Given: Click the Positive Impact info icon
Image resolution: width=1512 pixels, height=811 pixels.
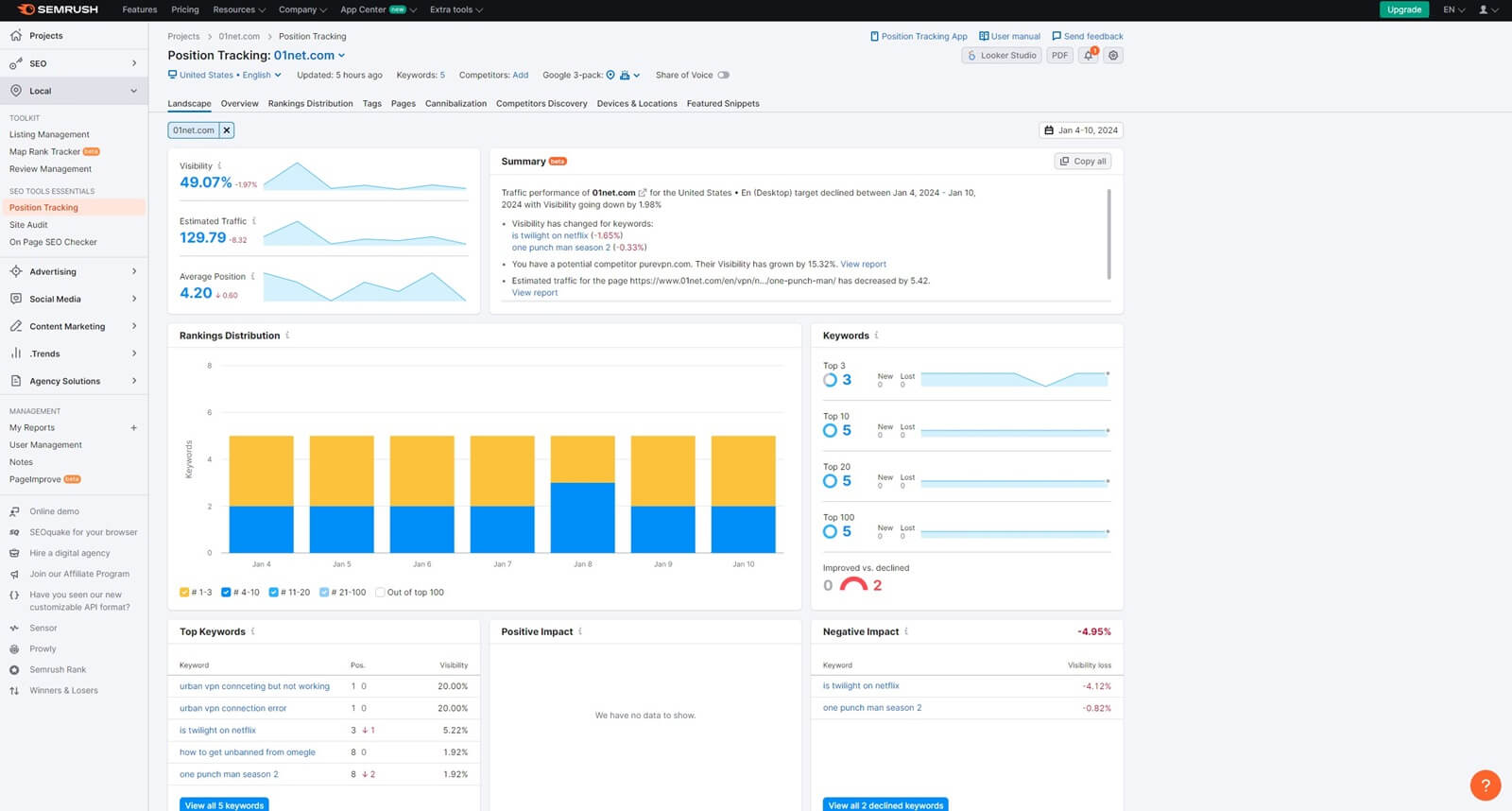Looking at the screenshot, I should click(x=580, y=631).
